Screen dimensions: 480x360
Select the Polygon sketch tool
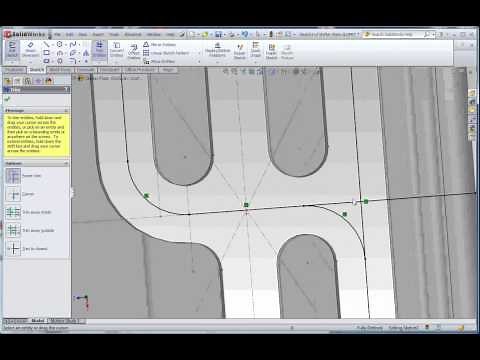click(x=59, y=61)
